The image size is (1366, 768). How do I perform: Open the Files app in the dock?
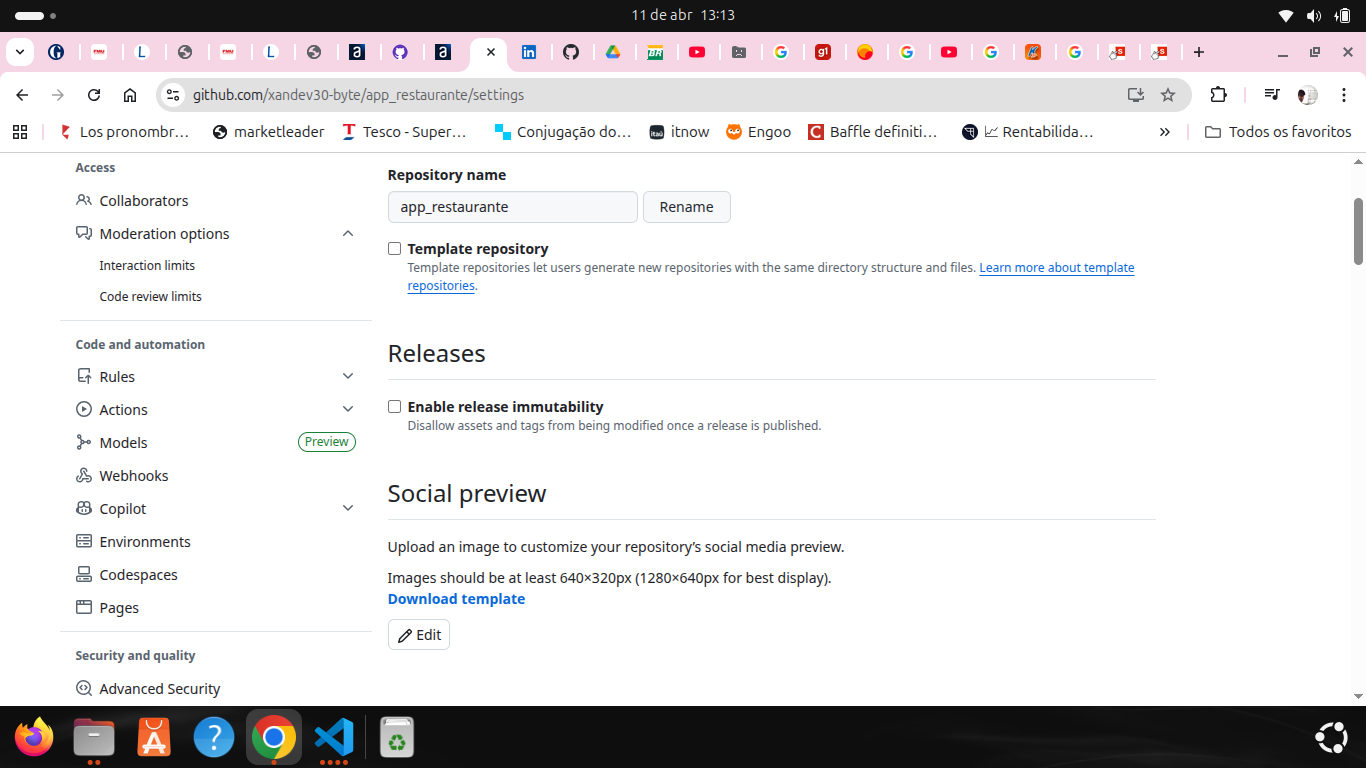94,738
